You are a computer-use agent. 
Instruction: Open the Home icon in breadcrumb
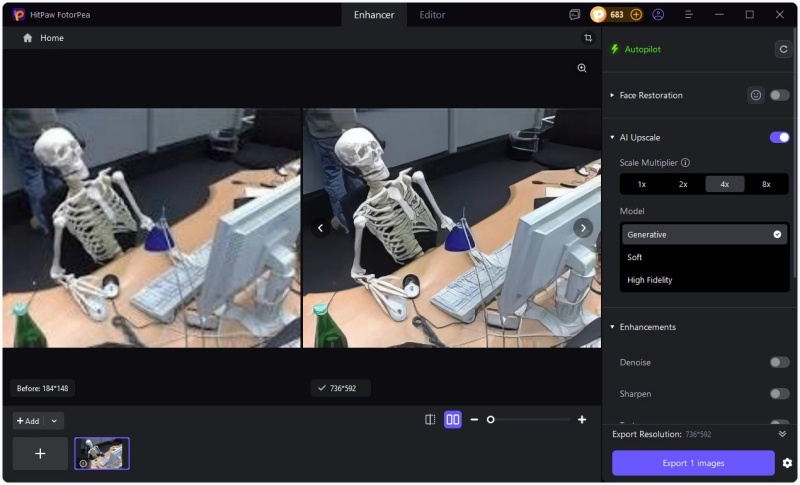point(28,38)
